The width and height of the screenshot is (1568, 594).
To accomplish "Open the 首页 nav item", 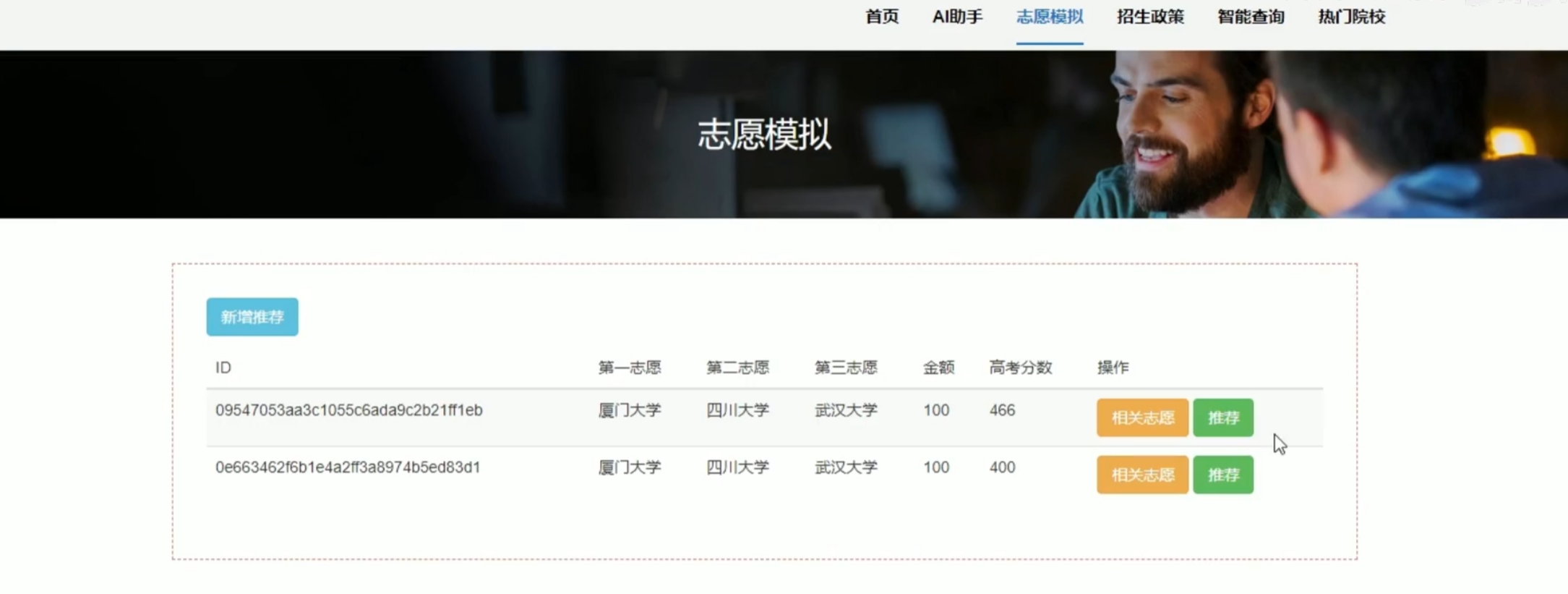I will coord(882,17).
